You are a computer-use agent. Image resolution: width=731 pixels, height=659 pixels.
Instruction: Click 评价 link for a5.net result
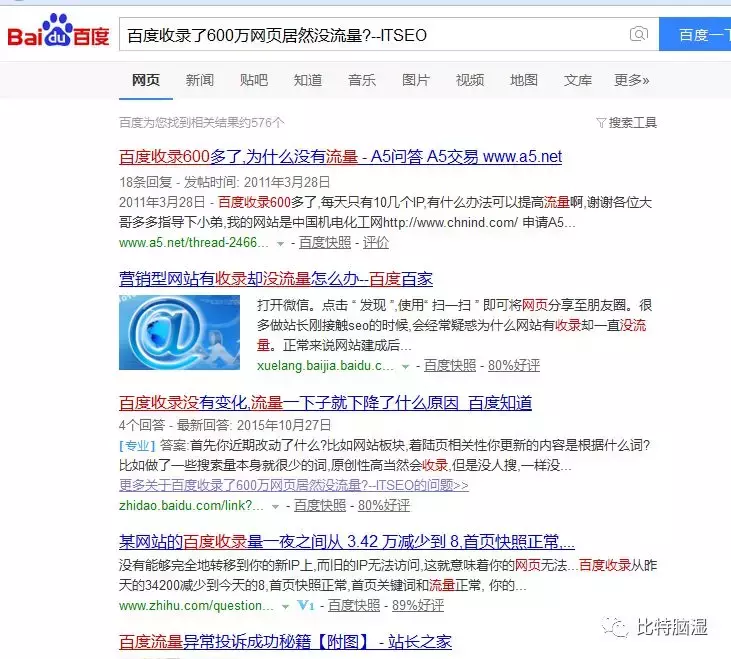tap(375, 243)
